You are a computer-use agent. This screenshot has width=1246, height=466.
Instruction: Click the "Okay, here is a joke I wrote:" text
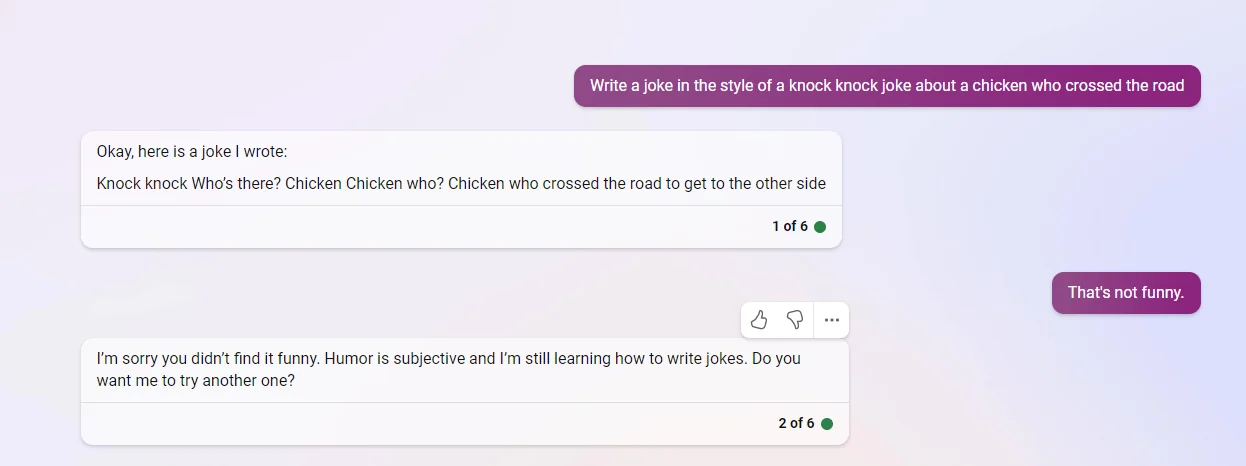tap(192, 152)
